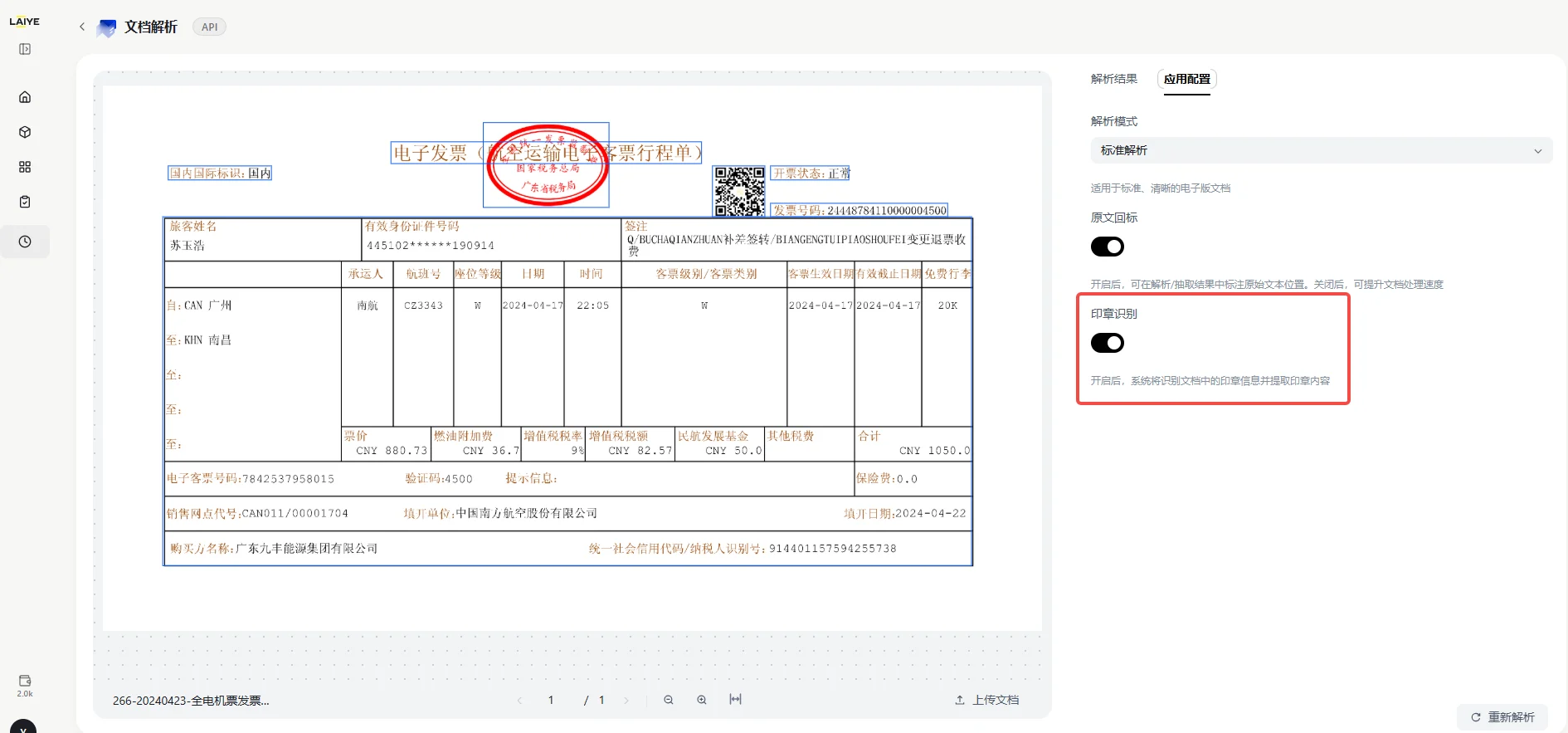Click the 统一社会信用代码 taxpayer ID line

[743, 549]
